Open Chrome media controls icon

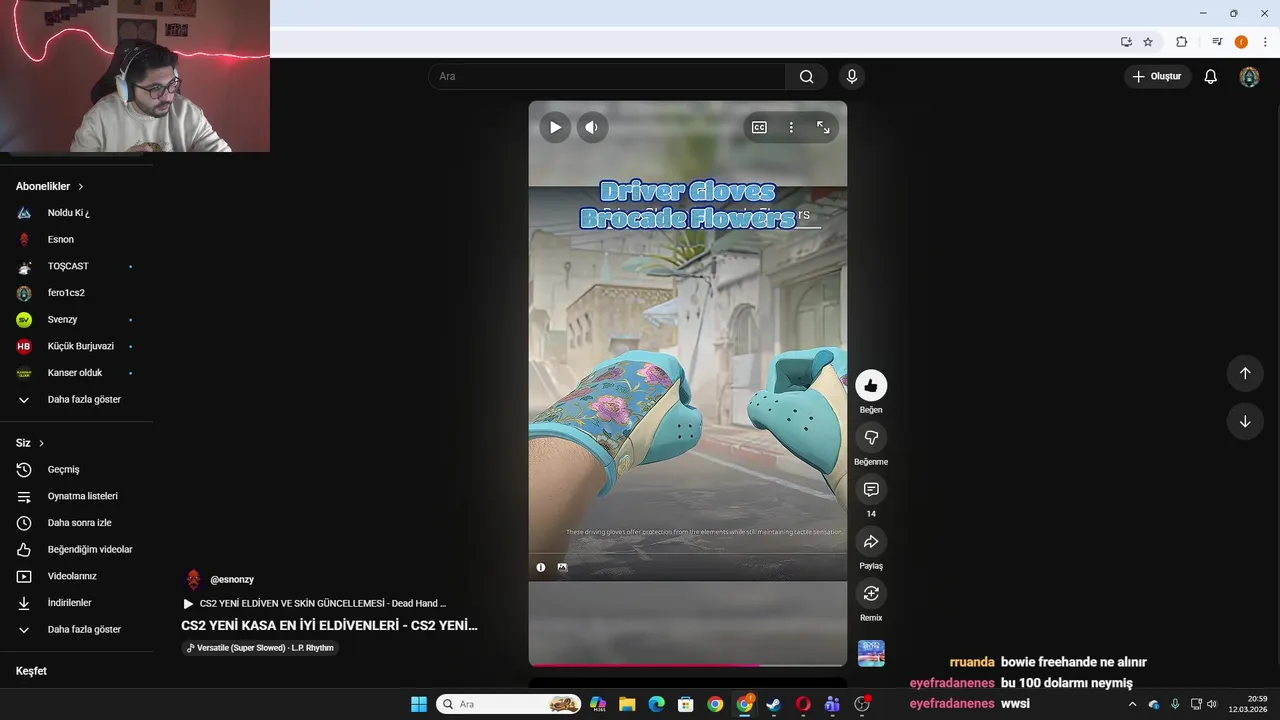coord(1217,42)
